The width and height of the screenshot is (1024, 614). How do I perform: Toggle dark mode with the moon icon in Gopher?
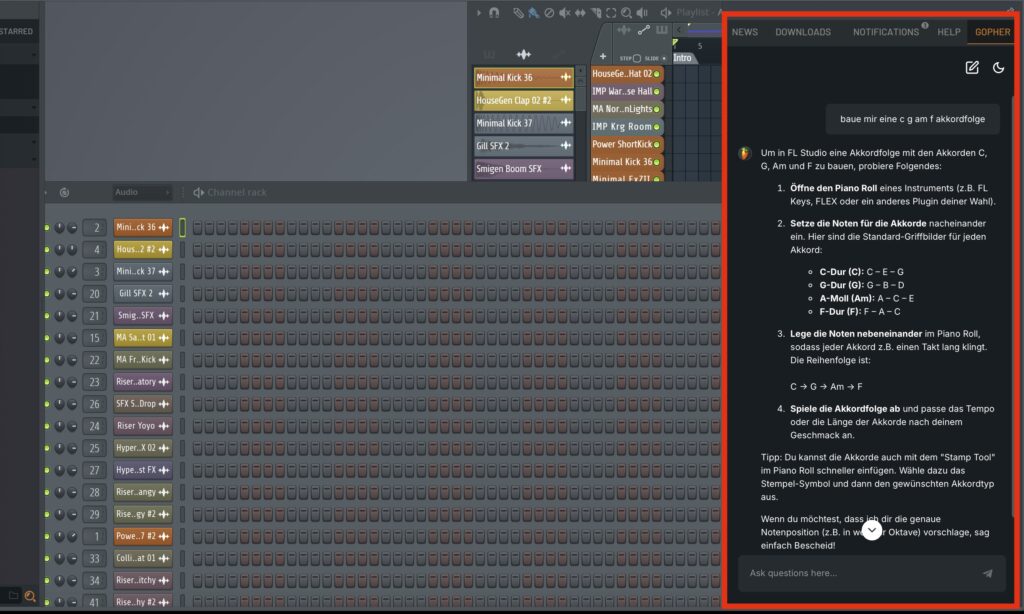[x=999, y=67]
